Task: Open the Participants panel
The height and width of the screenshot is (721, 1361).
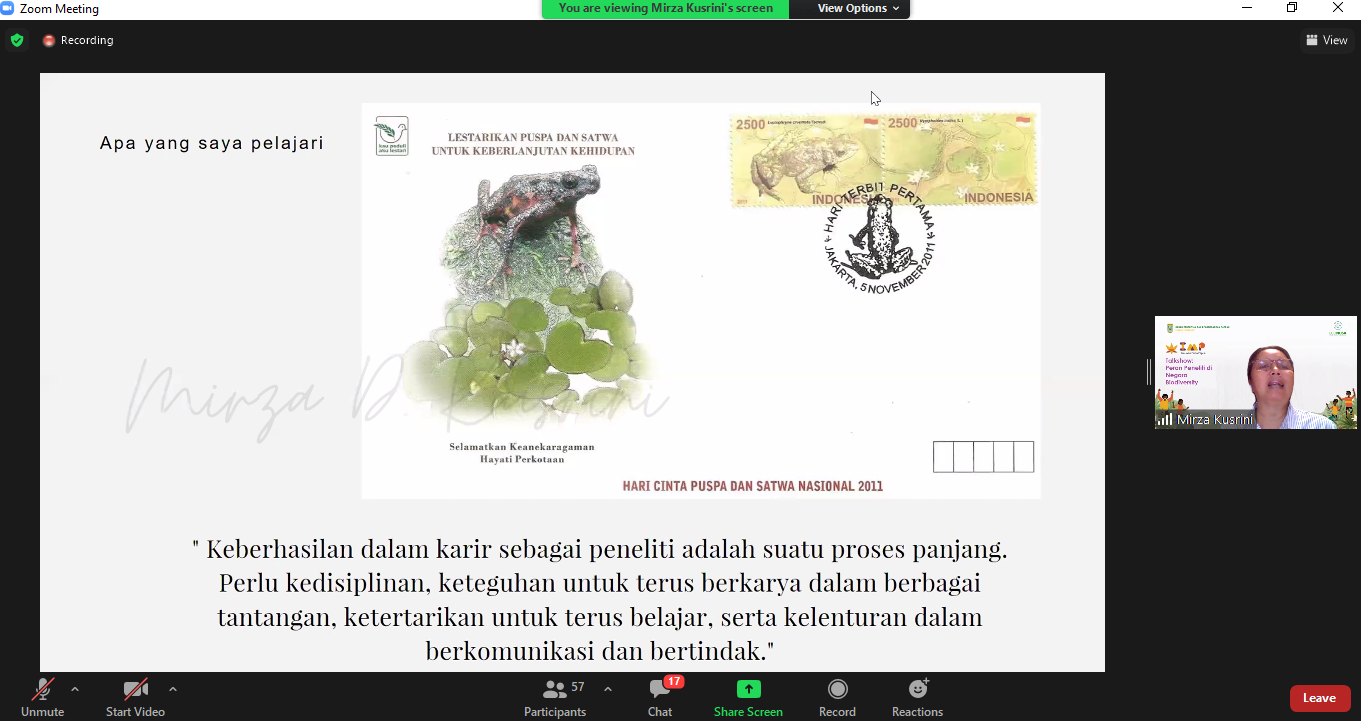Action: pos(555,697)
